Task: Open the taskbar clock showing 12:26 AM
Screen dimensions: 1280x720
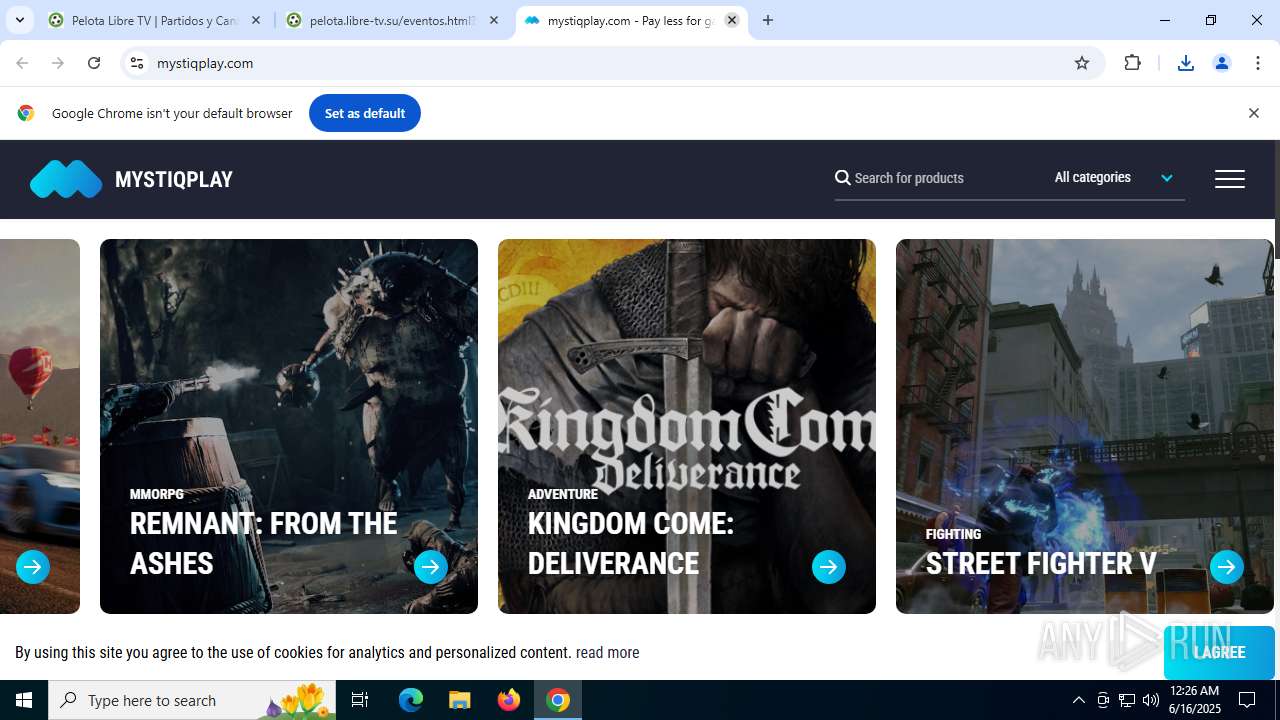Action: coord(1194,700)
